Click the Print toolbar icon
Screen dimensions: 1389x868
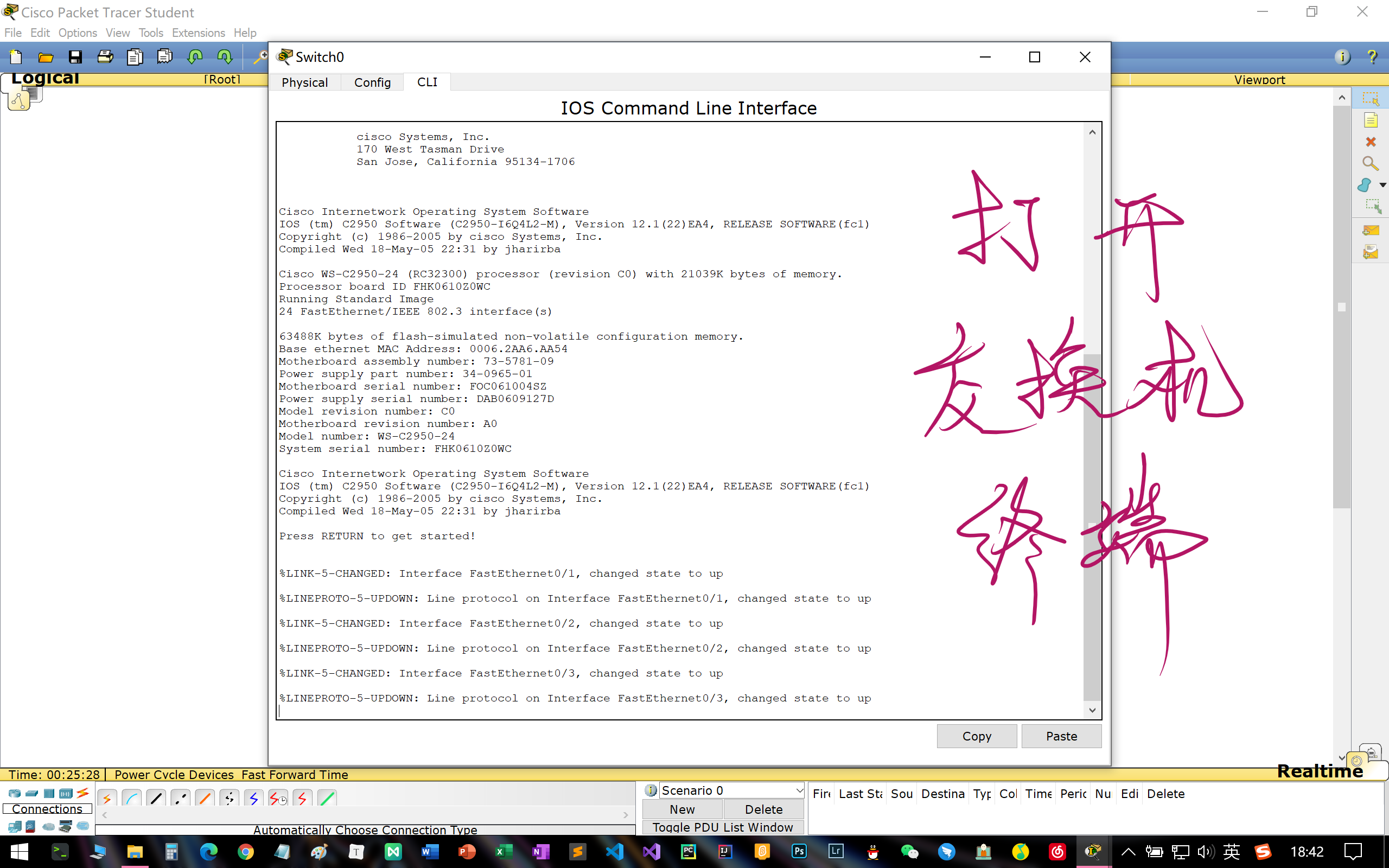(105, 57)
